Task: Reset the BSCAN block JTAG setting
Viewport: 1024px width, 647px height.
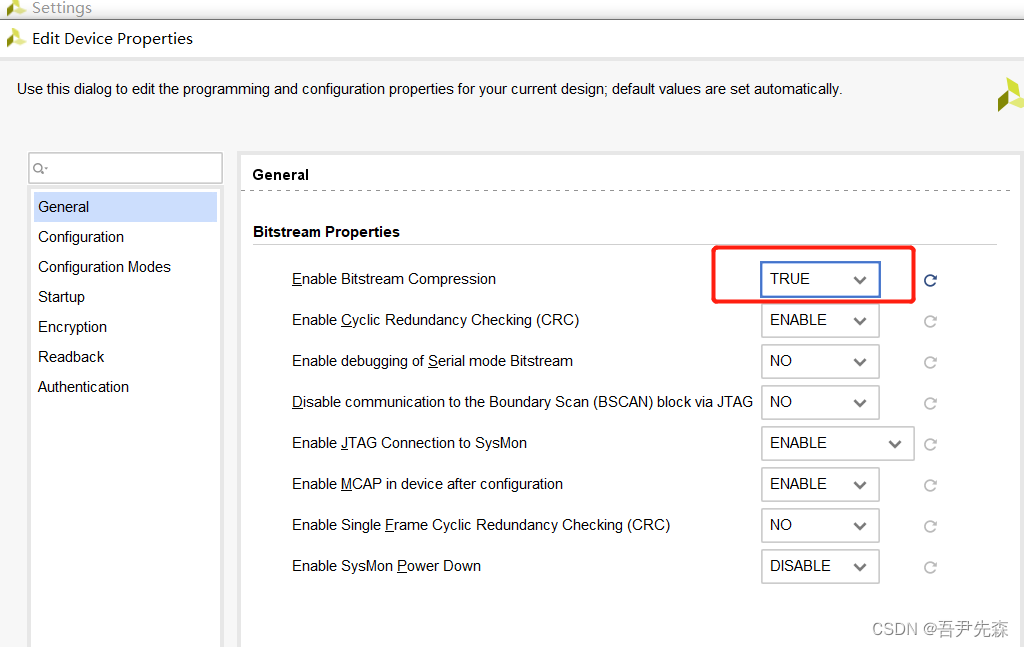Action: 931,403
